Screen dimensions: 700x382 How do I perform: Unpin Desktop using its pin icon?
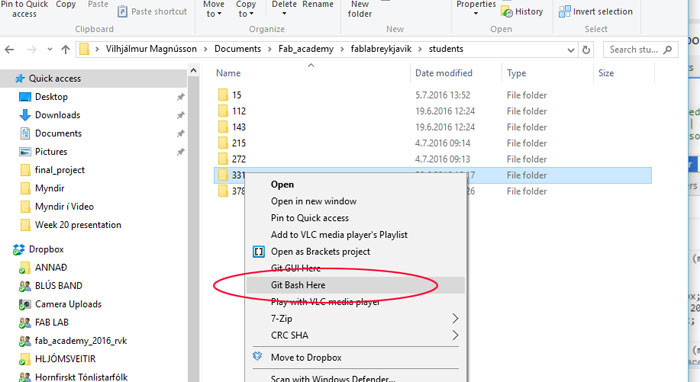coord(180,97)
